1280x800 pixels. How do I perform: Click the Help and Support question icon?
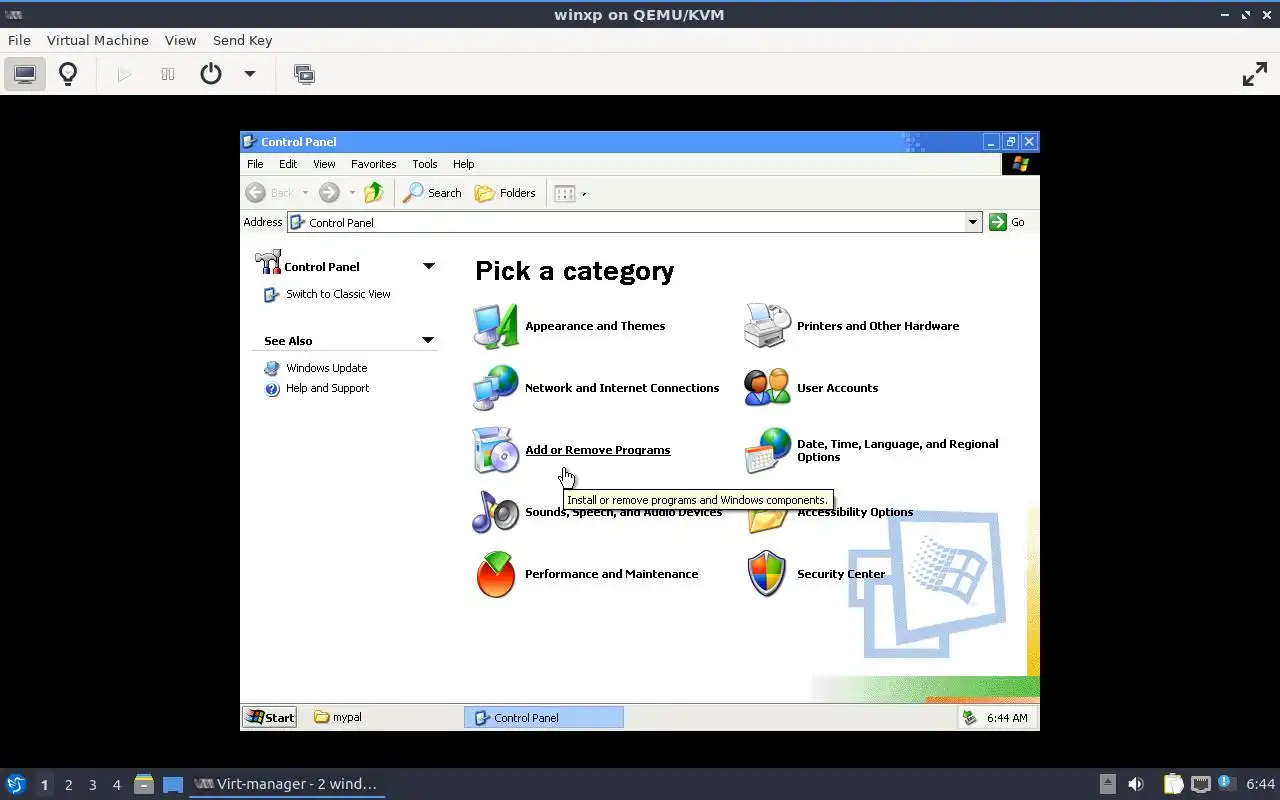click(272, 389)
